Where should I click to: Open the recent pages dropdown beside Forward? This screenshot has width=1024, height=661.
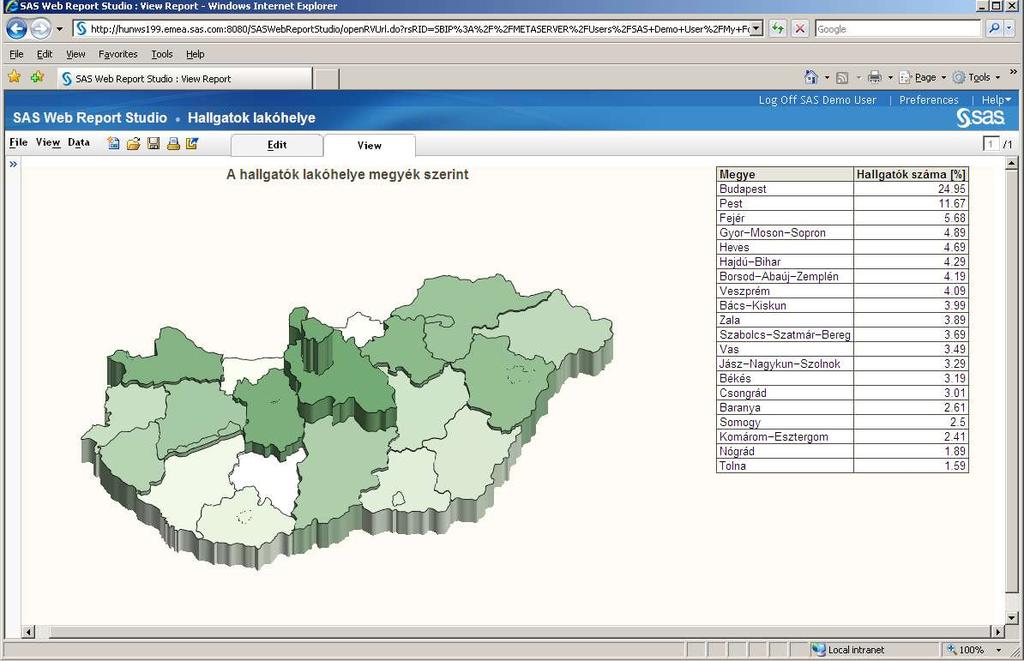[x=59, y=29]
